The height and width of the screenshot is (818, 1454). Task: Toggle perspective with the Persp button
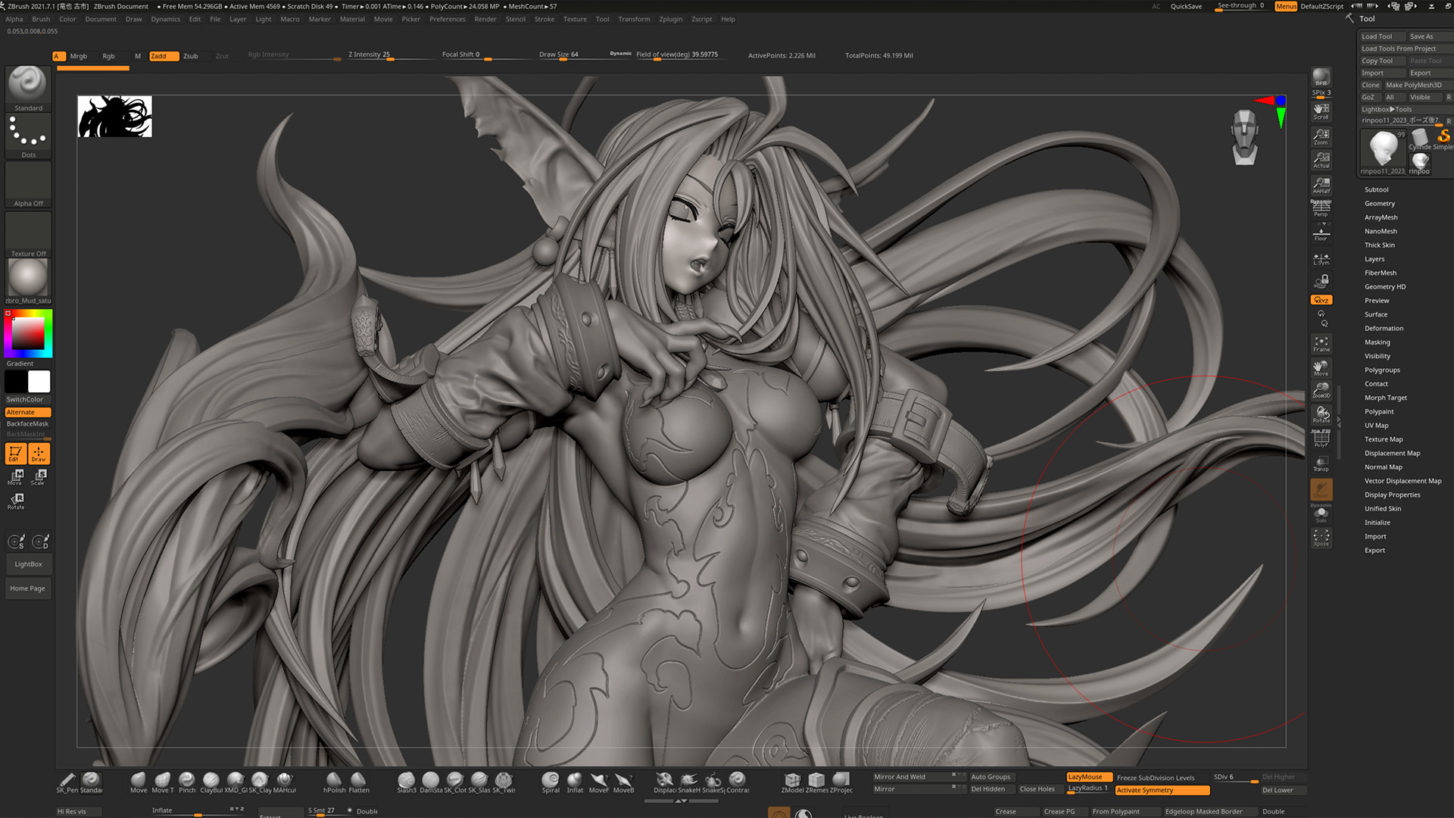point(1321,208)
